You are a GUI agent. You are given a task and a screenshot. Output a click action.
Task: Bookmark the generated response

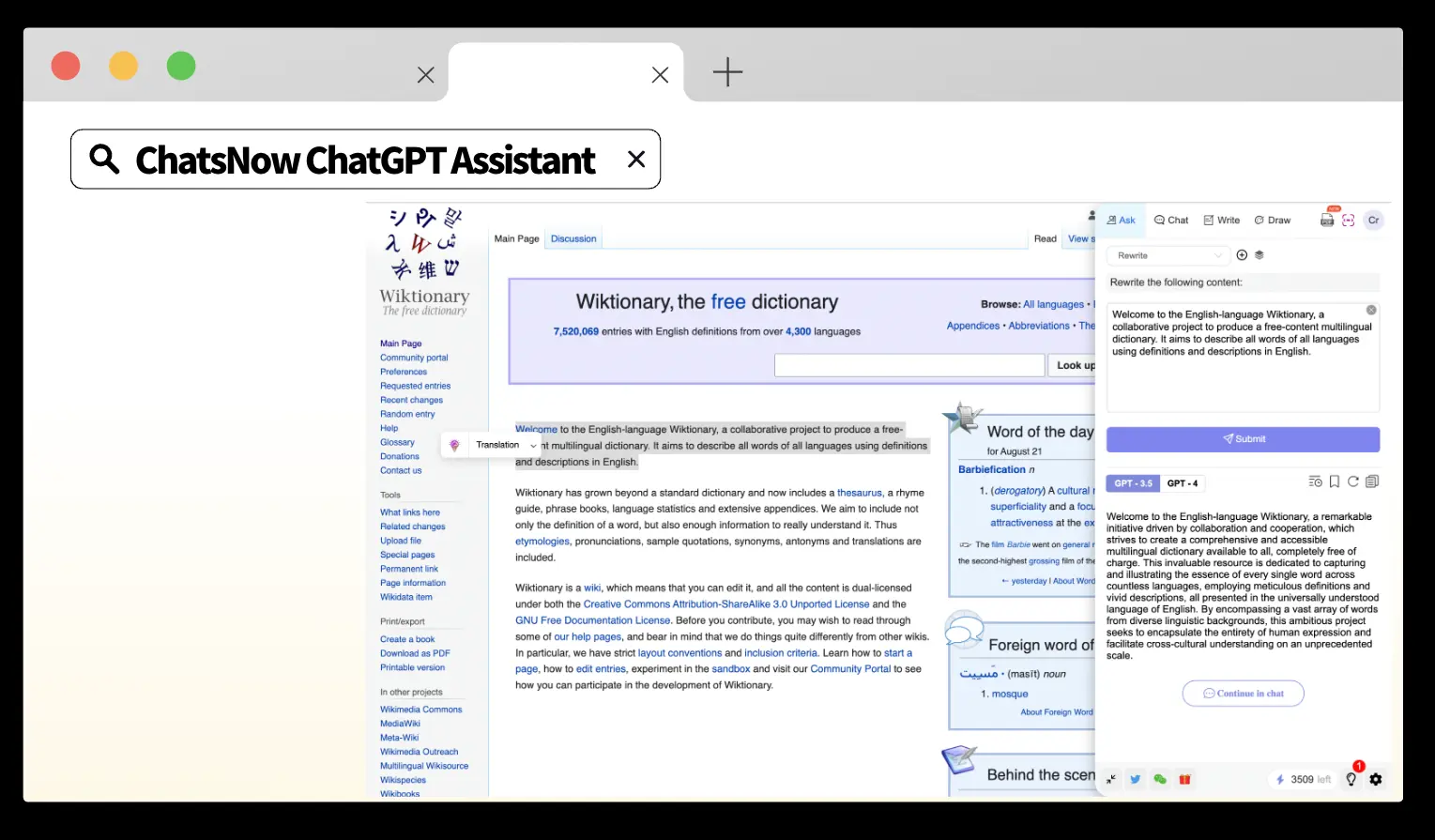point(1335,481)
